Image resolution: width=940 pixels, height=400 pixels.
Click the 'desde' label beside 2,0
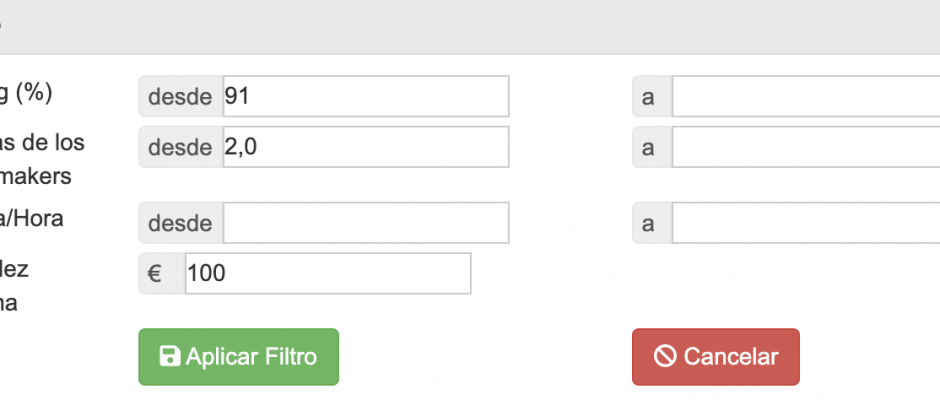tap(180, 147)
